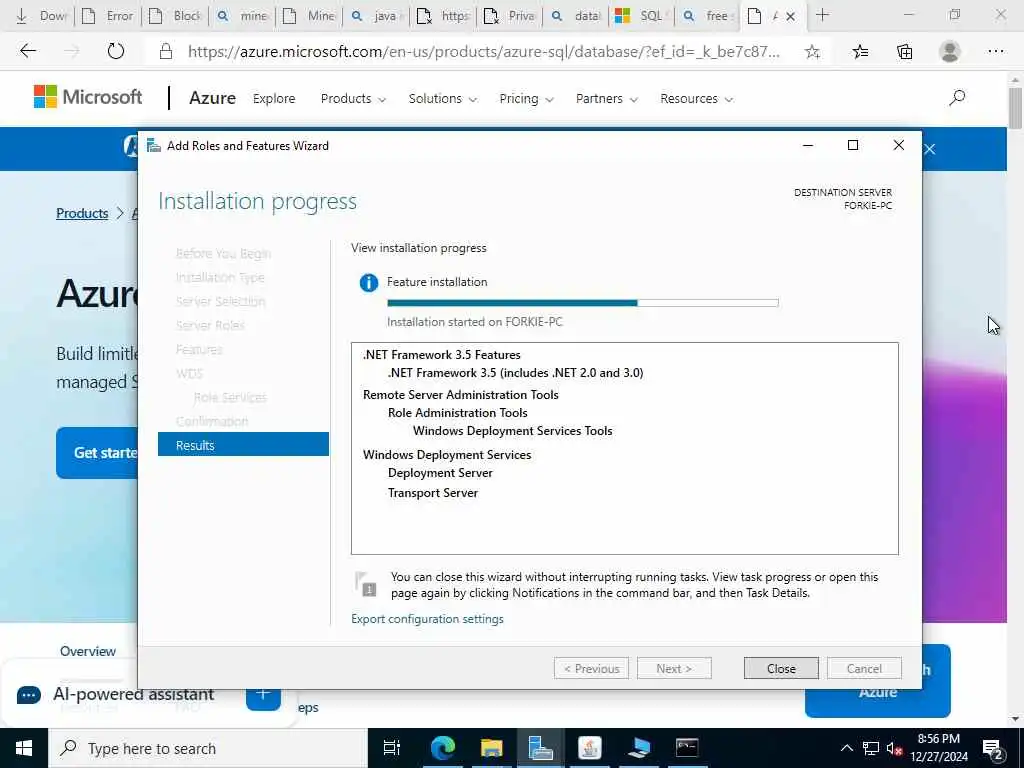Expand the Products dropdown menu
1024x768 pixels.
[353, 99]
